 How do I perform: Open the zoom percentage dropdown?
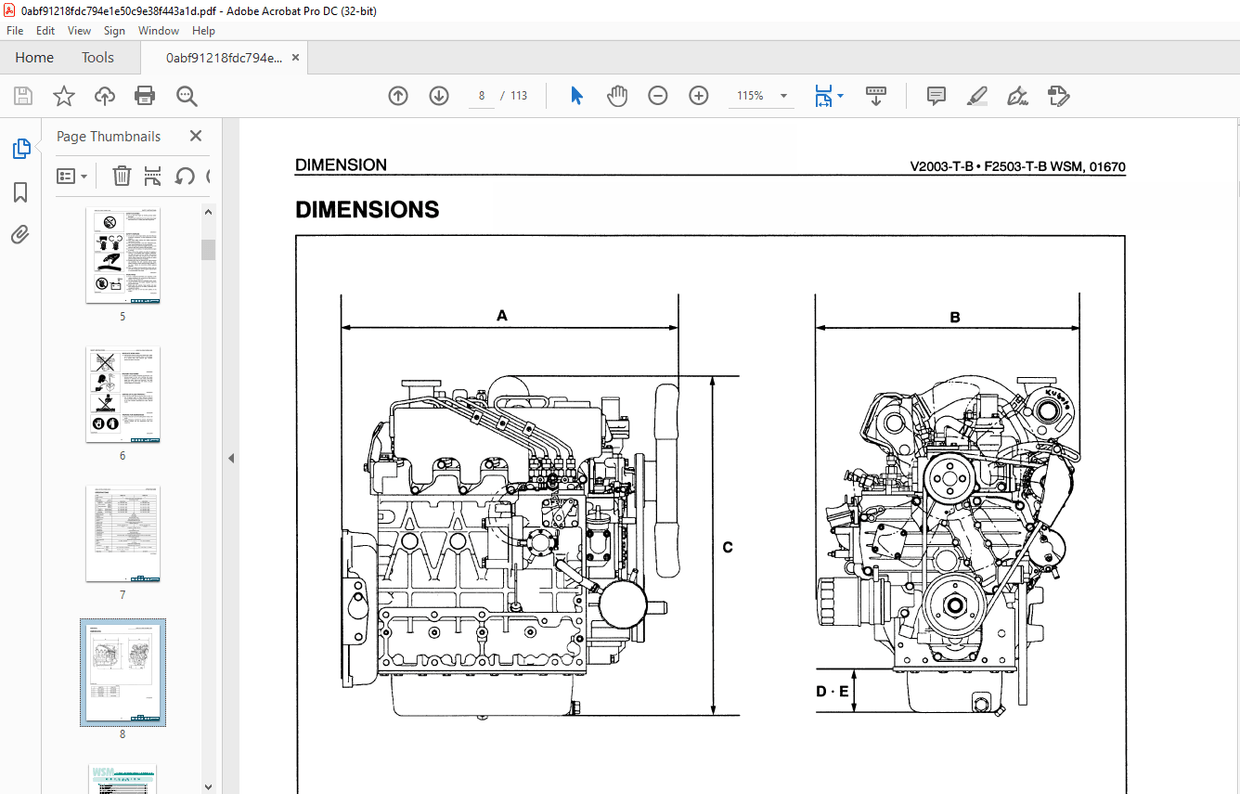click(x=783, y=96)
